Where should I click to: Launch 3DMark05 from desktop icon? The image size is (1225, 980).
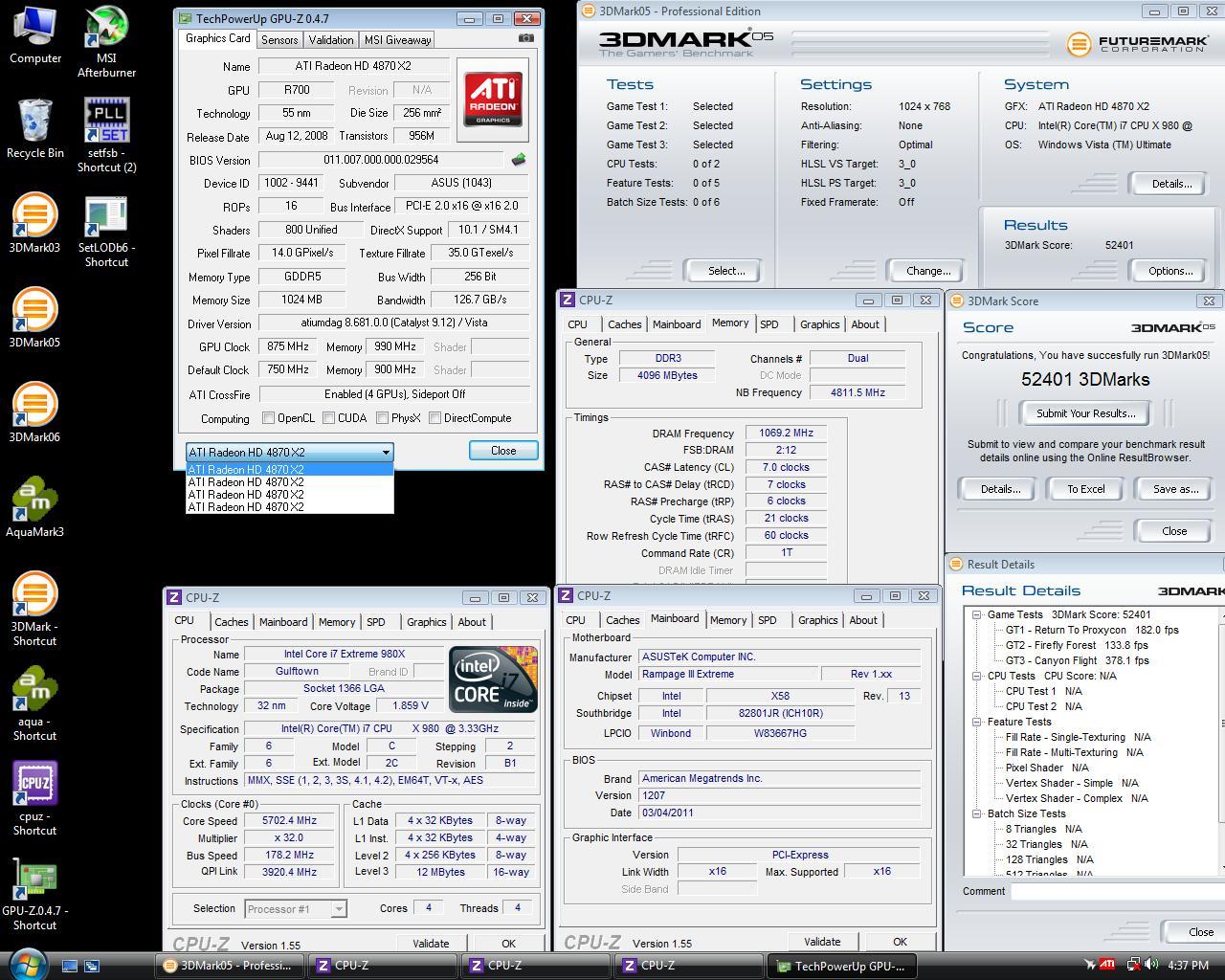34,318
